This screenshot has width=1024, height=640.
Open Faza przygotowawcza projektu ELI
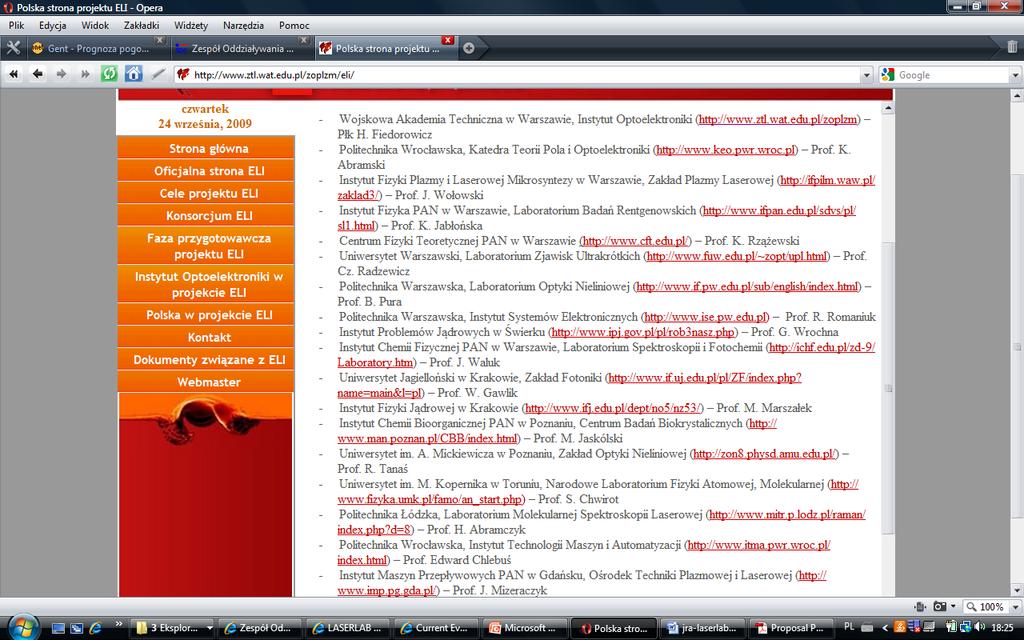pyautogui.click(x=208, y=246)
